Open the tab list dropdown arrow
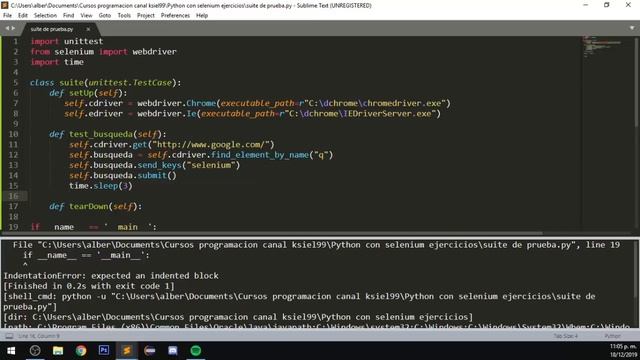Screen dimensions: 640x360 tap(632, 28)
